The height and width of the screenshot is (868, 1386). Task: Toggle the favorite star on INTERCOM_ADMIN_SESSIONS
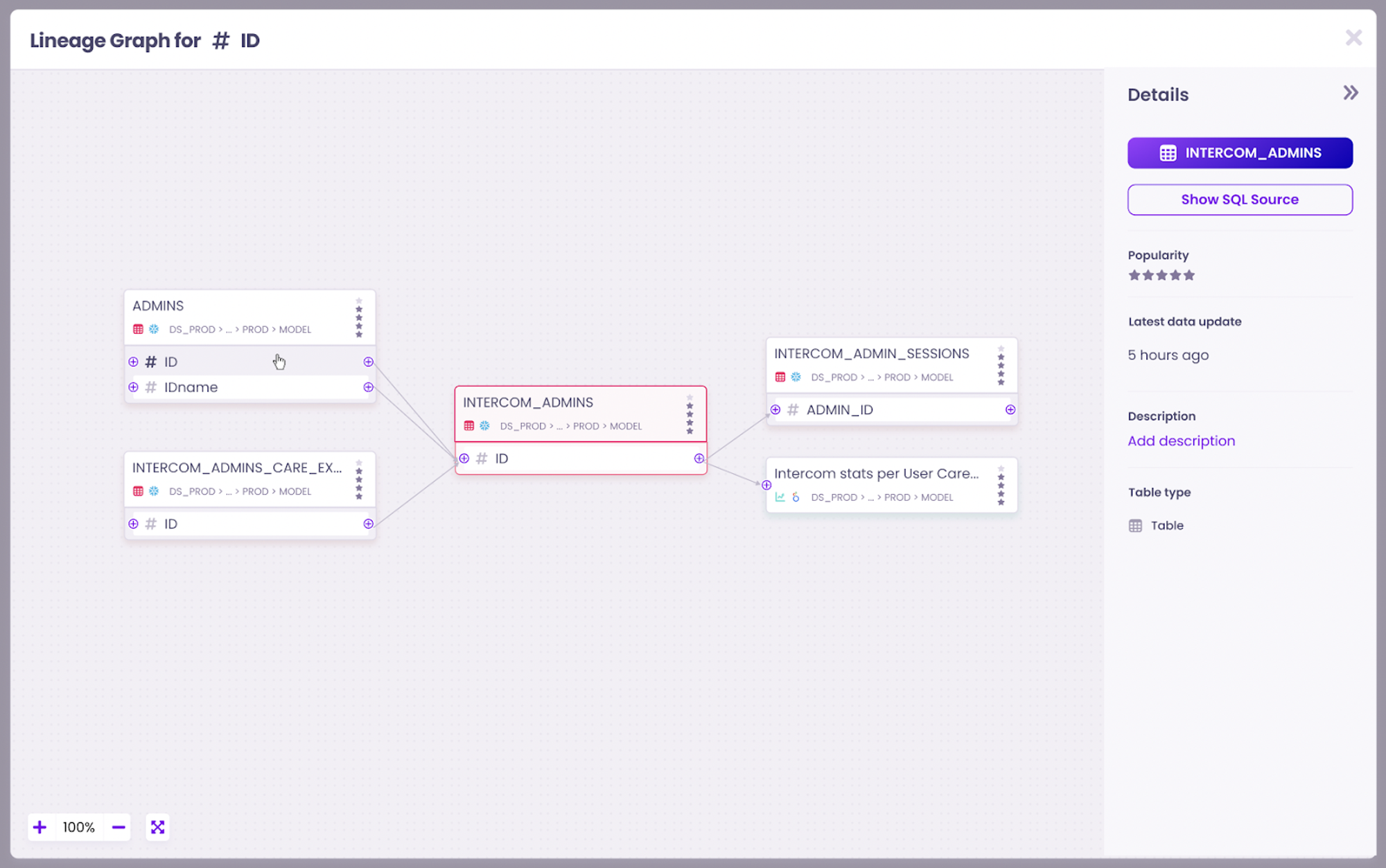coord(1001,350)
